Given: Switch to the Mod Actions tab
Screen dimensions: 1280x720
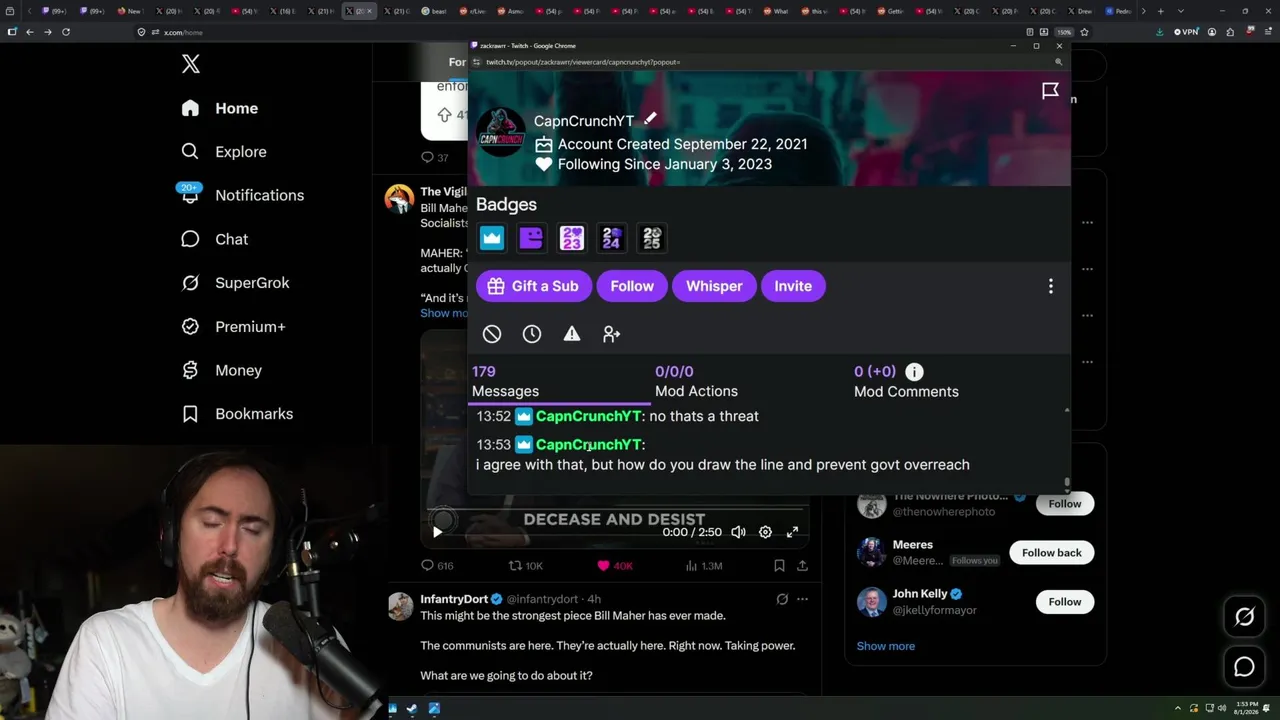Looking at the screenshot, I should 696,381.
